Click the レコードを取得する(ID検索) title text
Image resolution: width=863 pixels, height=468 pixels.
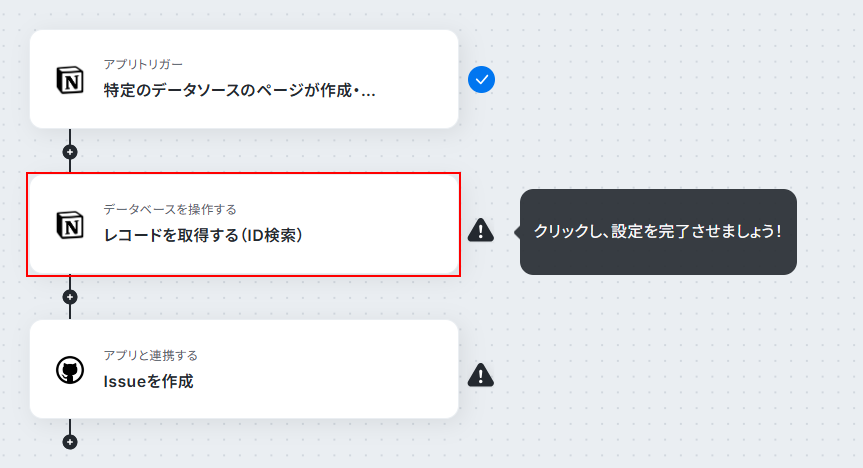(203, 236)
